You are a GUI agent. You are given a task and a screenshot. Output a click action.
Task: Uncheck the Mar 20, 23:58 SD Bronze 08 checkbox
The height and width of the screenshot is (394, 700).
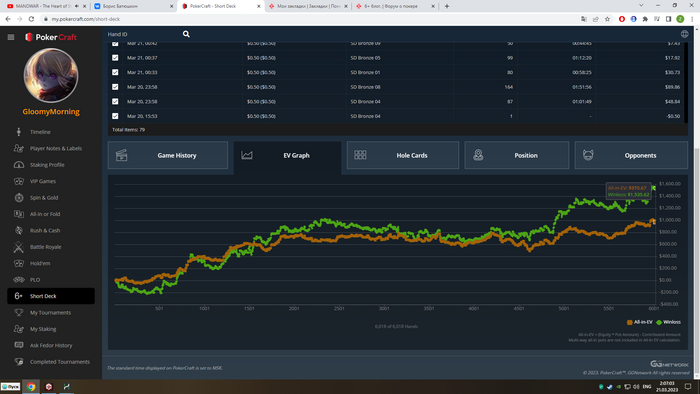(115, 87)
